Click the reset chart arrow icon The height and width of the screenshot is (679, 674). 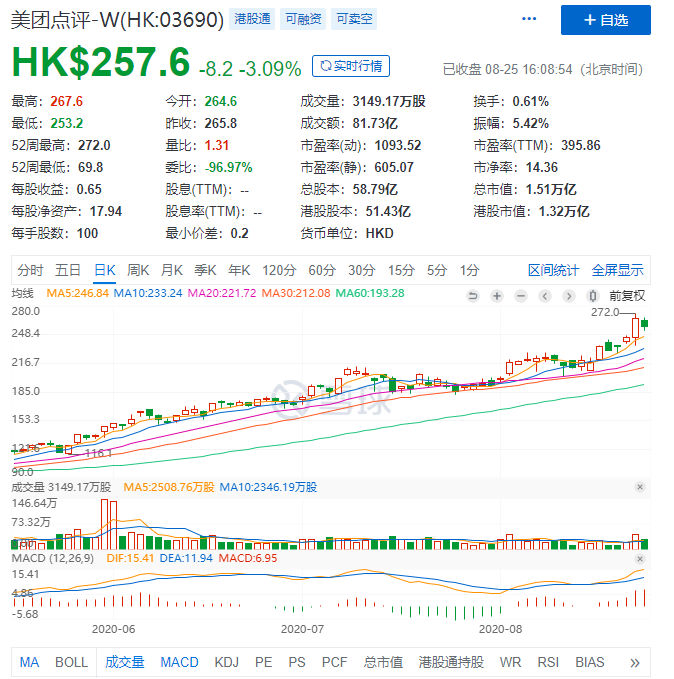coord(475,296)
